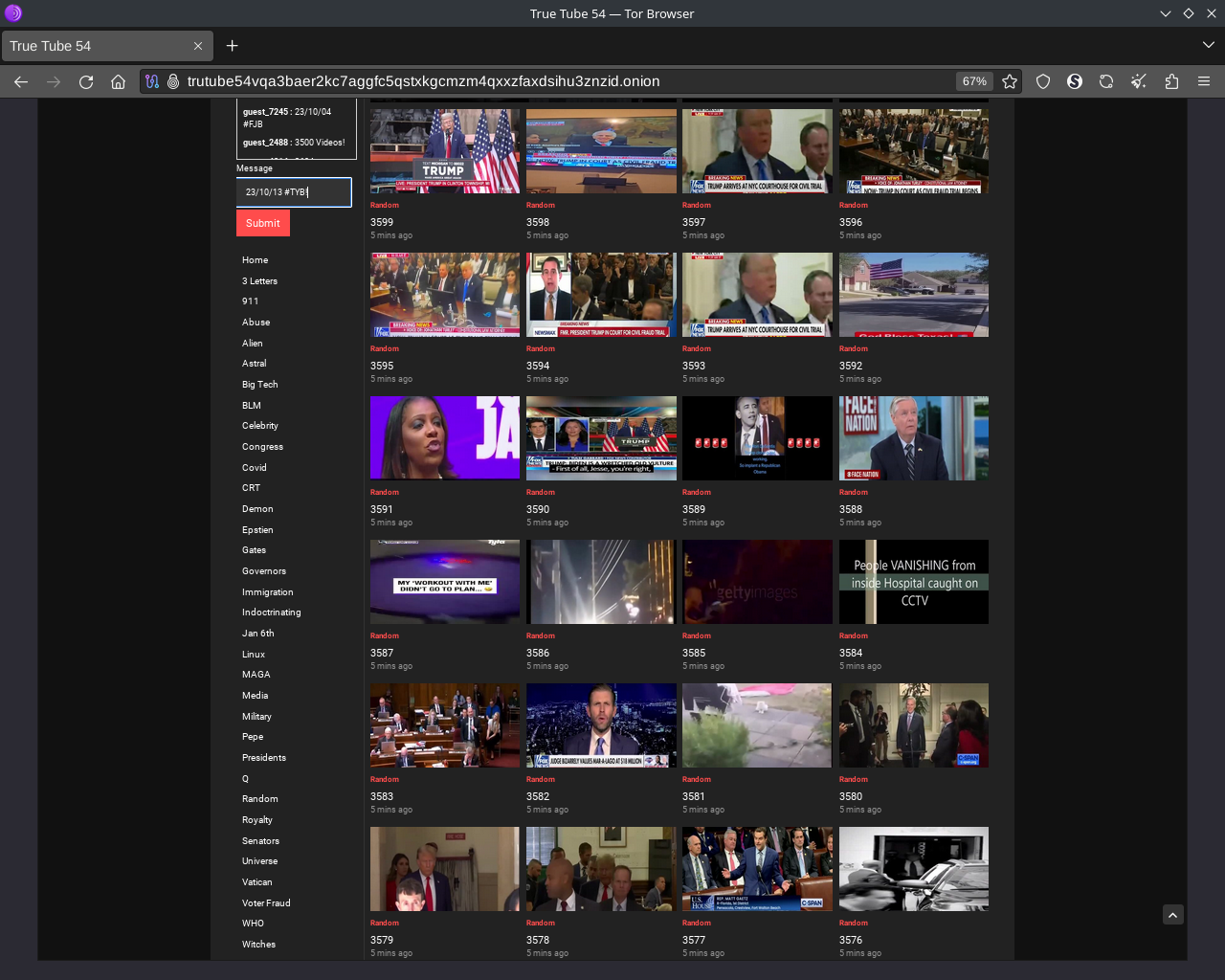Click the new circuit refresh icon in toolbar

coord(1106,81)
